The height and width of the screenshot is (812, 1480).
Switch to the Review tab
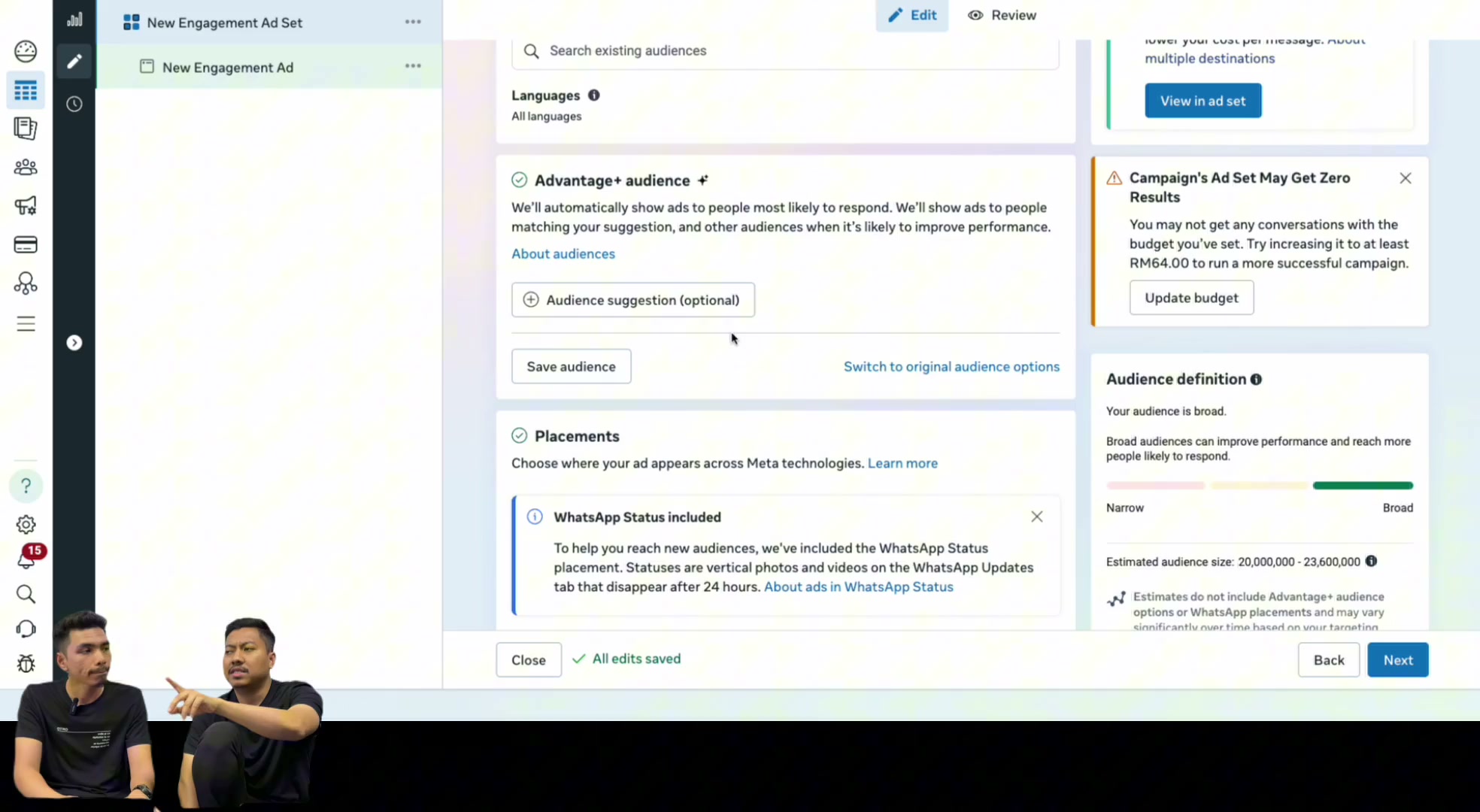(x=1002, y=15)
